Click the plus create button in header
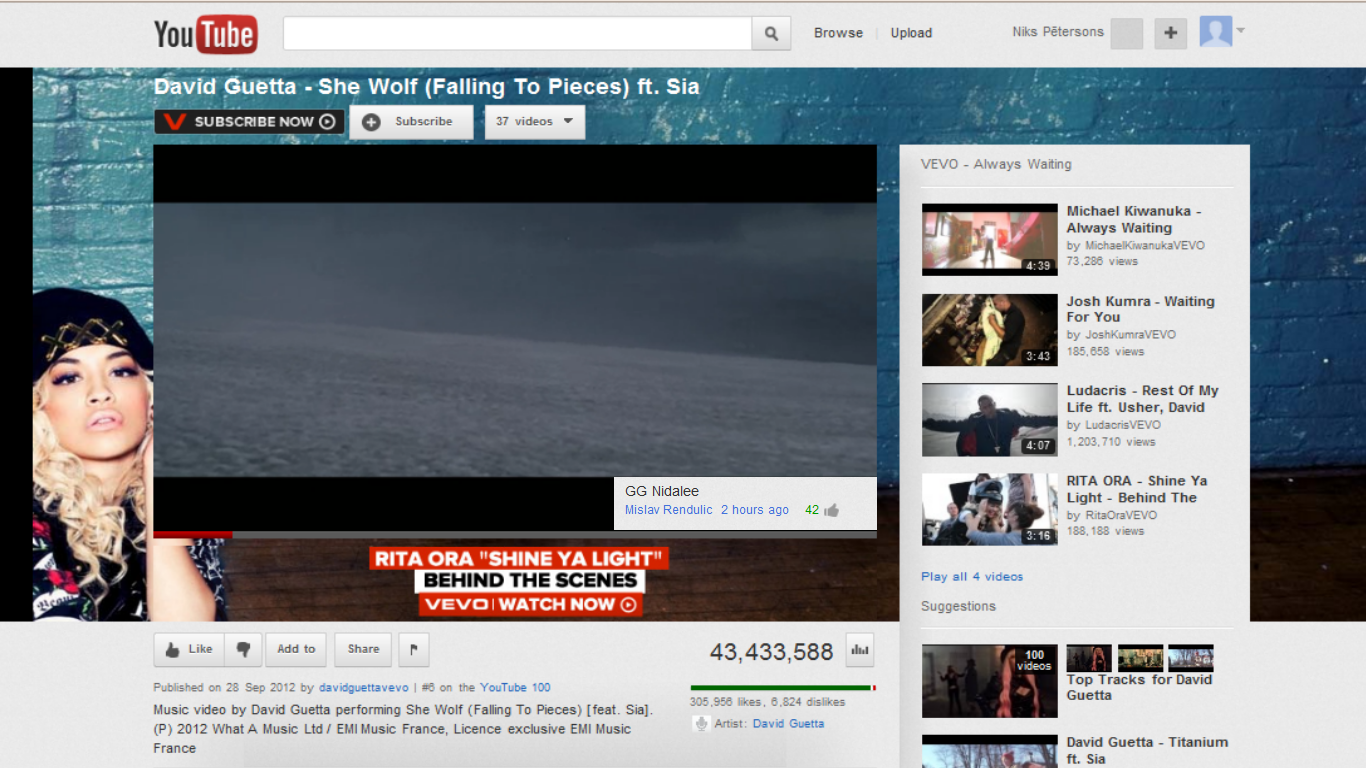Image resolution: width=1366 pixels, height=768 pixels. tap(1171, 33)
